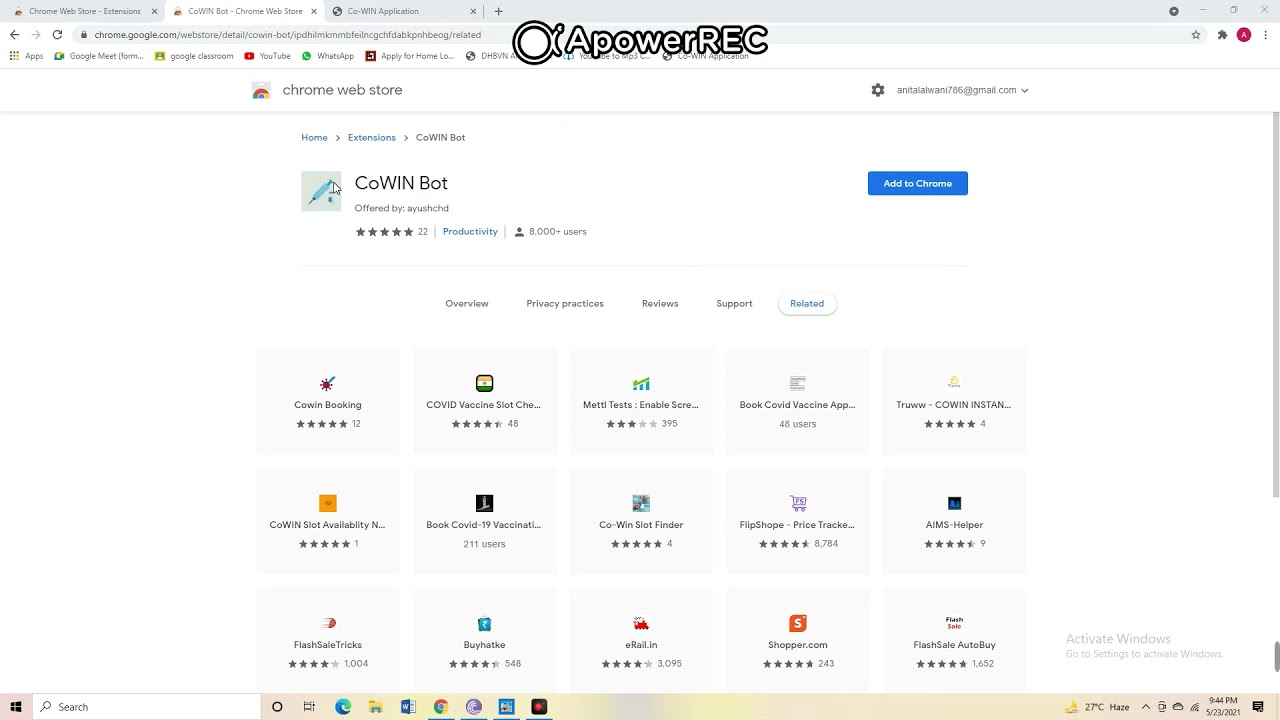Click the address bar URL
Viewport: 1280px width, 720px height.
288,35
